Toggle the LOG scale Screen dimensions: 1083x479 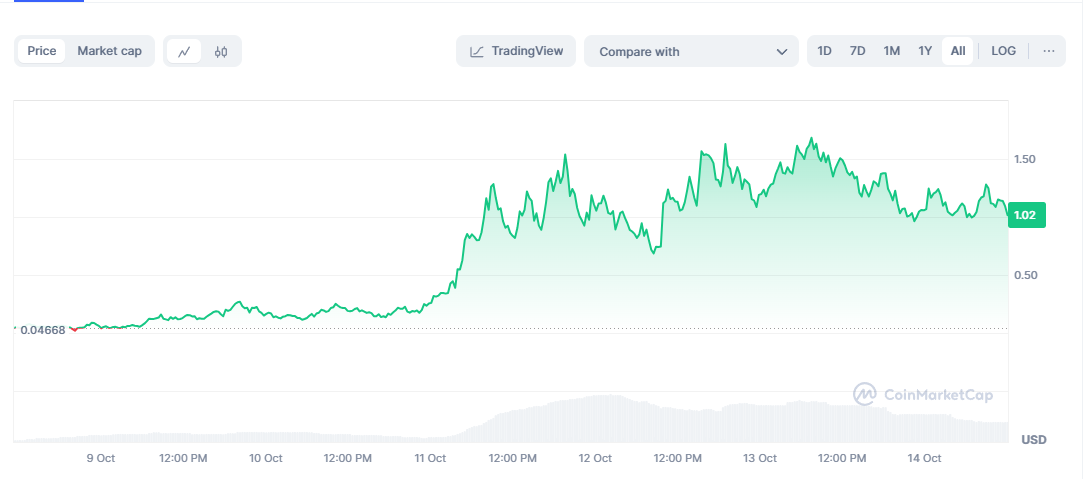(x=1003, y=51)
